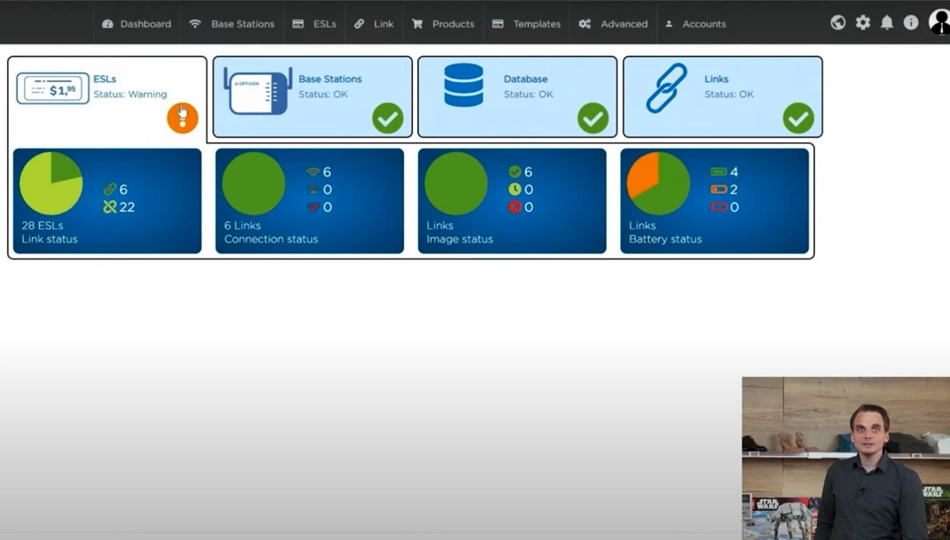Click the orange low battery icon
Screen dimensions: 950x540
719,189
